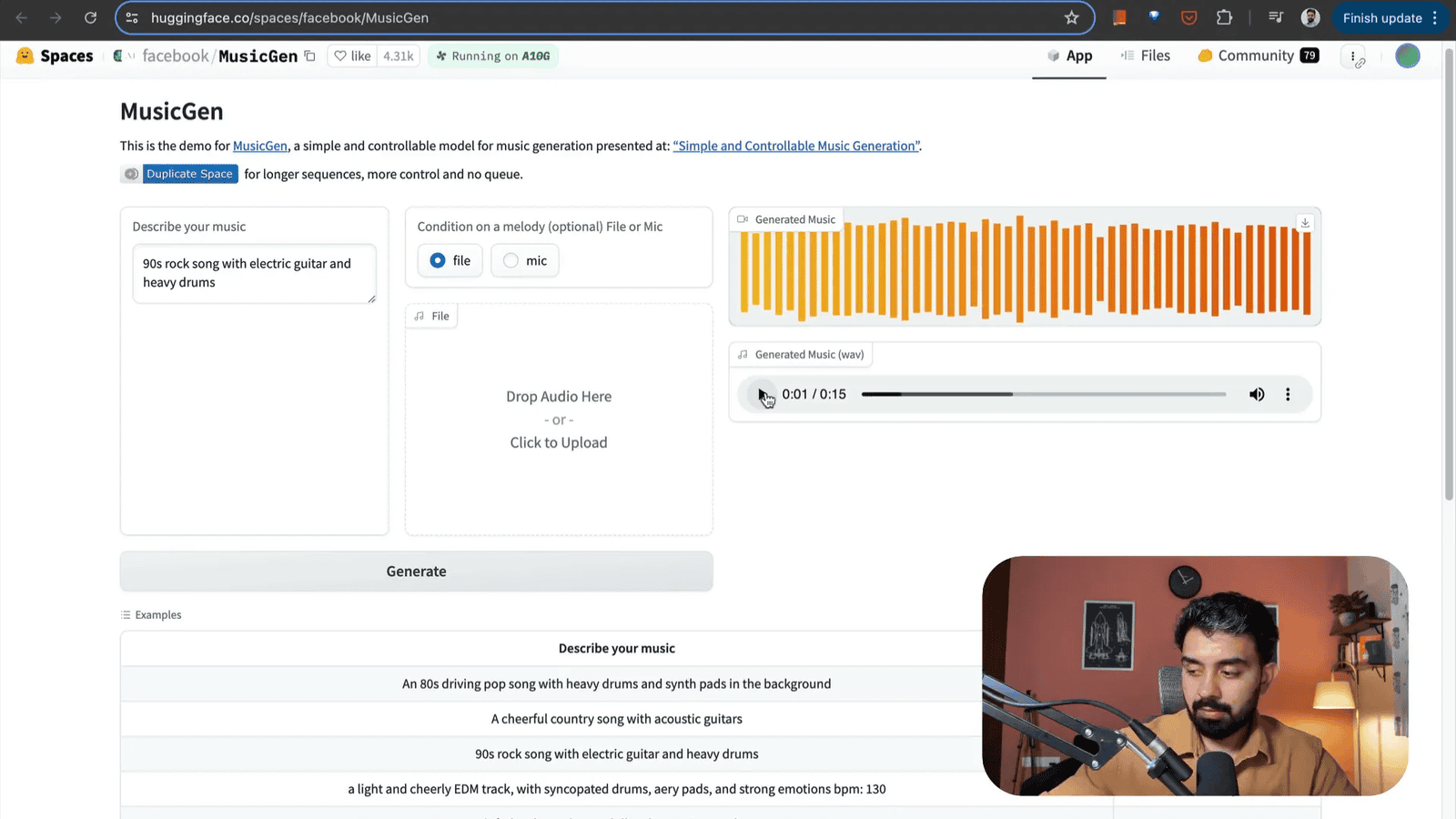Open audio player more options menu
The image size is (1456, 819).
pos(1288,394)
